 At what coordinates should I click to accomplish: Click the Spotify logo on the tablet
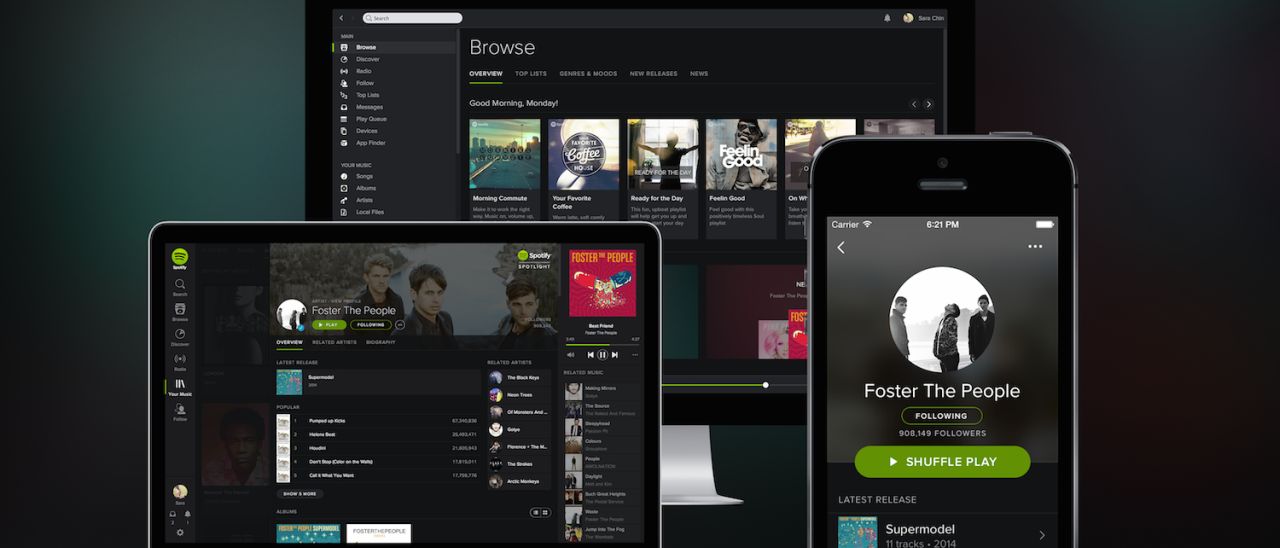click(180, 258)
